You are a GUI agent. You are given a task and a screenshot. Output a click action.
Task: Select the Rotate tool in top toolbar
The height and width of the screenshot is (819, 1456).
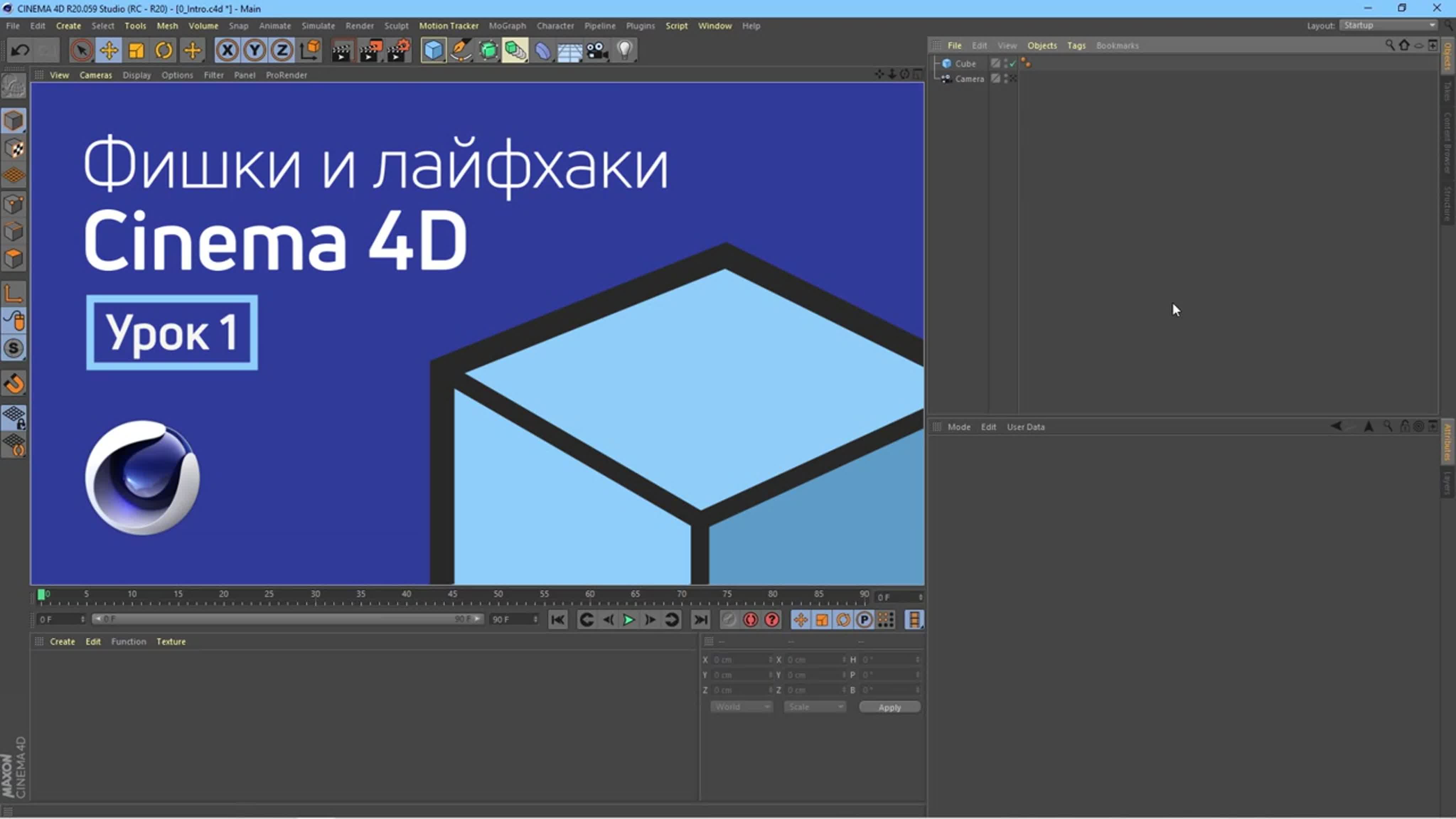[x=164, y=50]
